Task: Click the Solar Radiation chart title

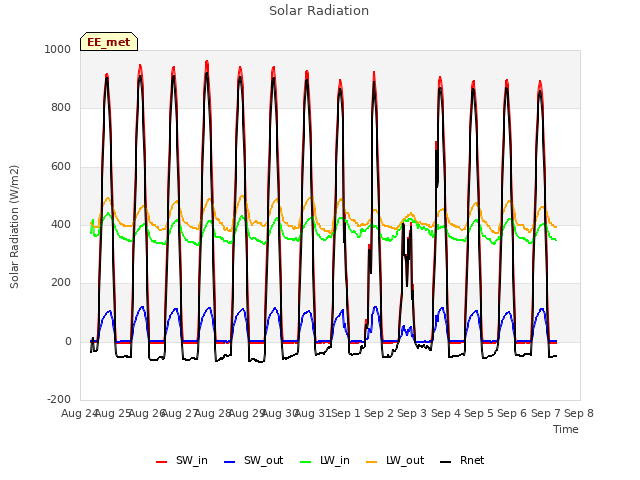Action: [x=319, y=11]
